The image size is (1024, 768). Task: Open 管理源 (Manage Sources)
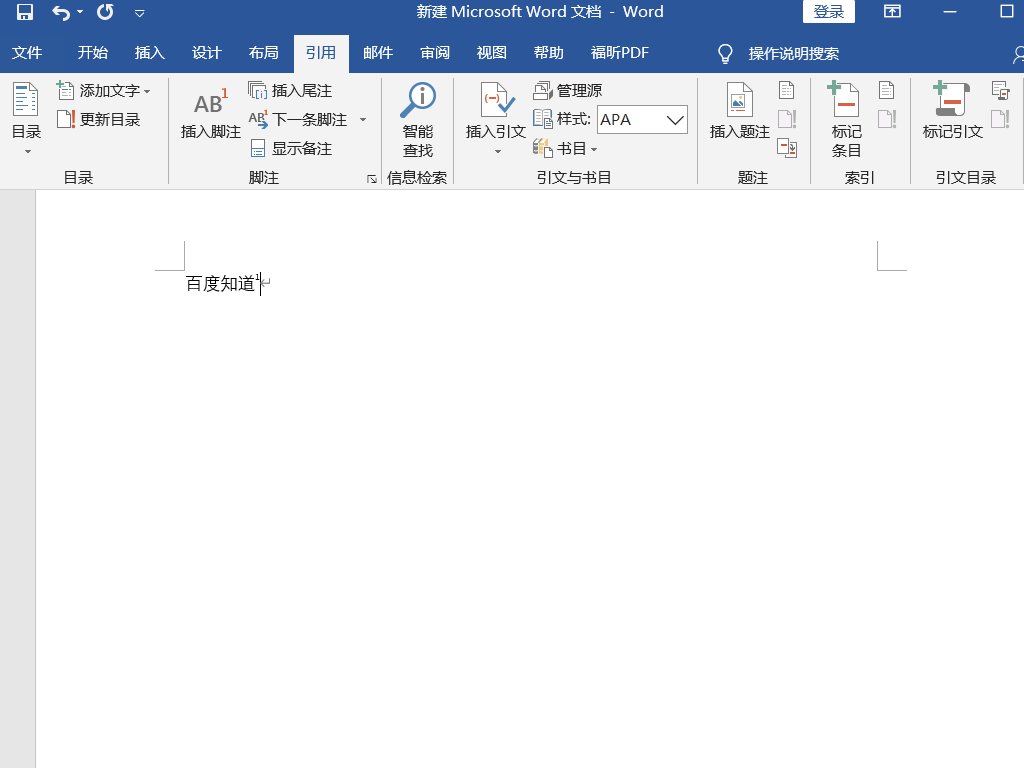(x=570, y=90)
